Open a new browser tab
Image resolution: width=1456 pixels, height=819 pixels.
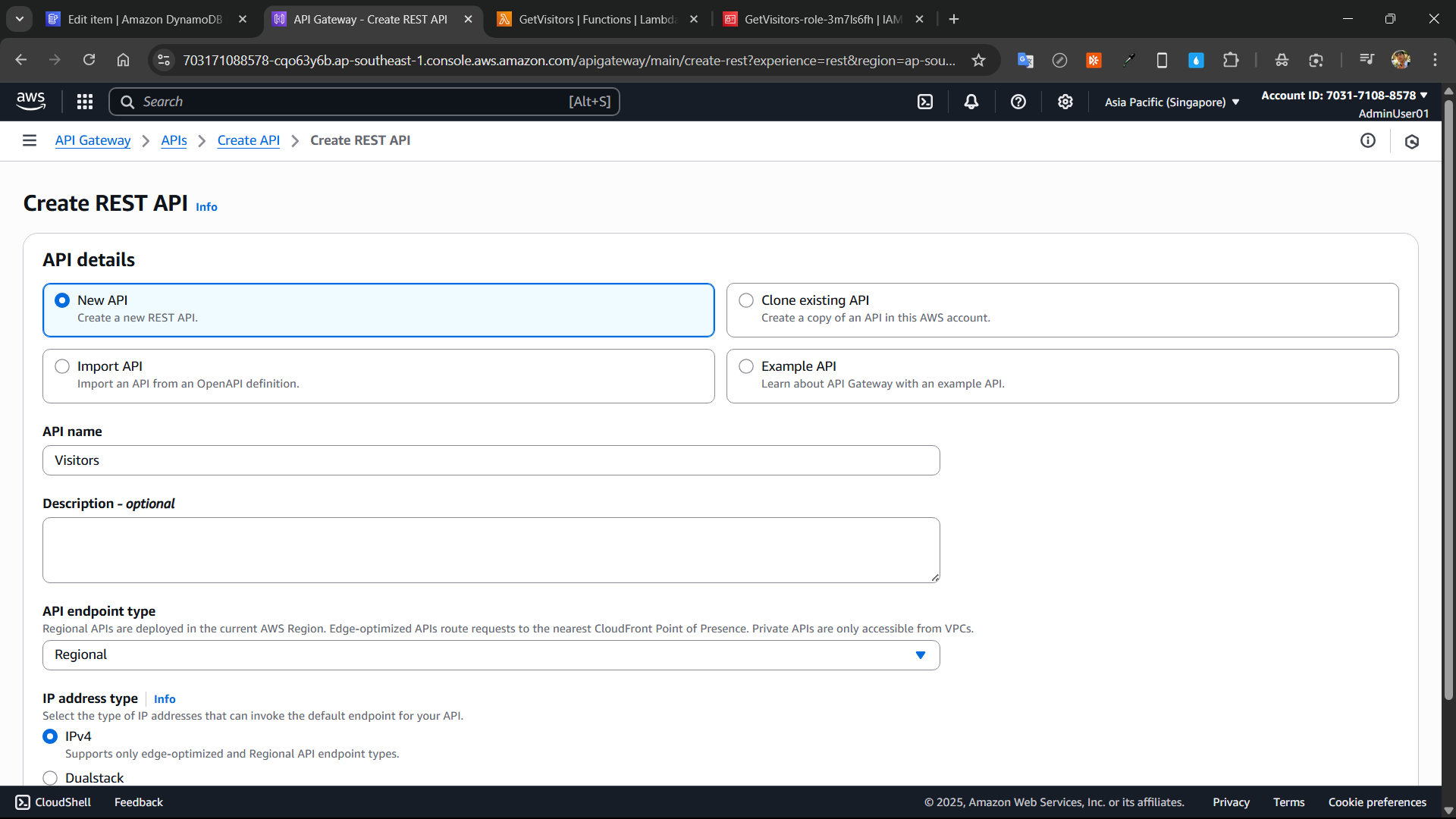(954, 19)
